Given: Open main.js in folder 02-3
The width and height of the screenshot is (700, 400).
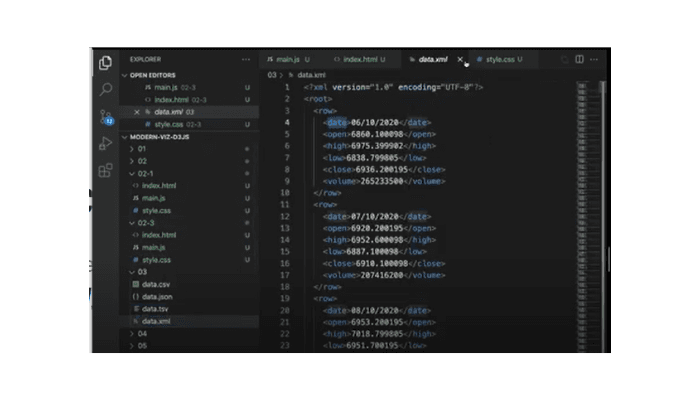Looking at the screenshot, I should tap(189, 247).
